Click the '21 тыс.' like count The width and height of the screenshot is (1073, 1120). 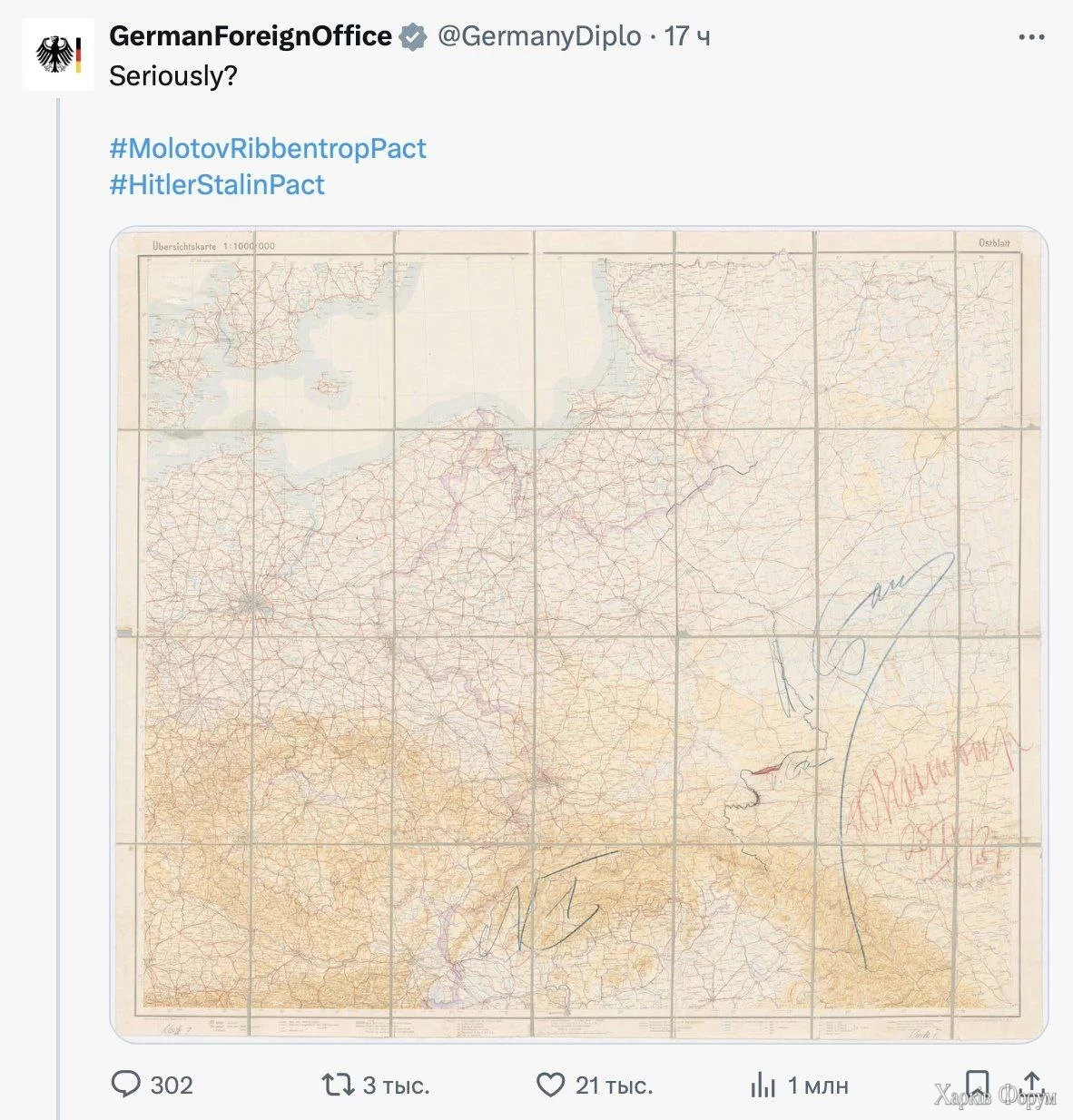(x=614, y=1085)
